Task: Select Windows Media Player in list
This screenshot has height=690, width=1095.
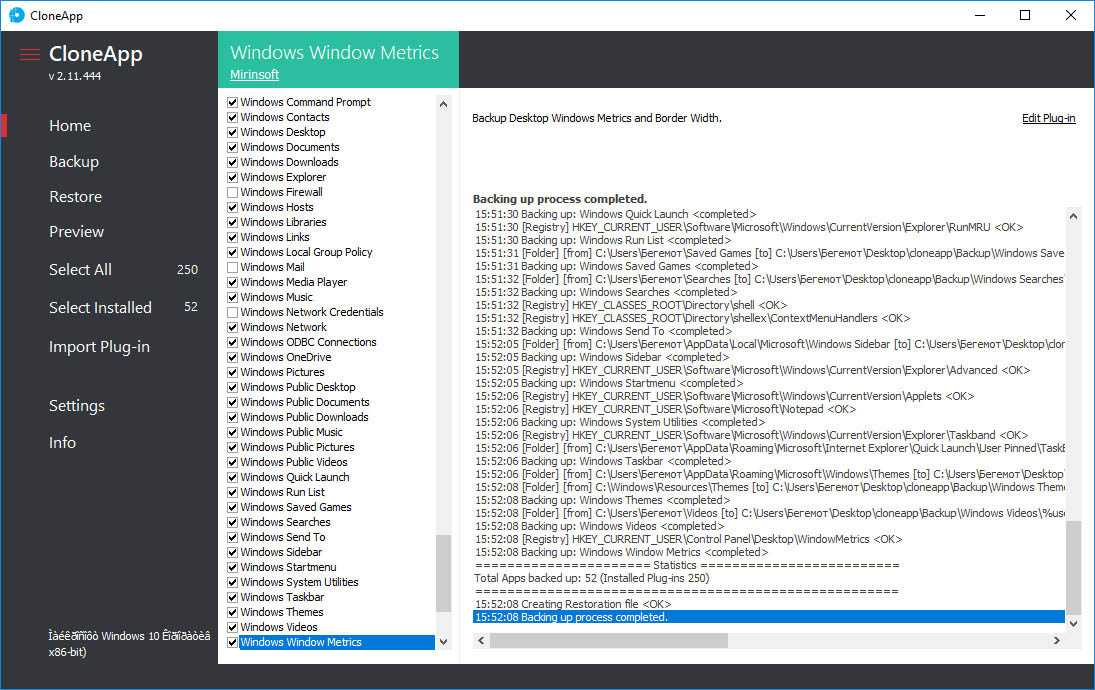Action: [x=293, y=282]
